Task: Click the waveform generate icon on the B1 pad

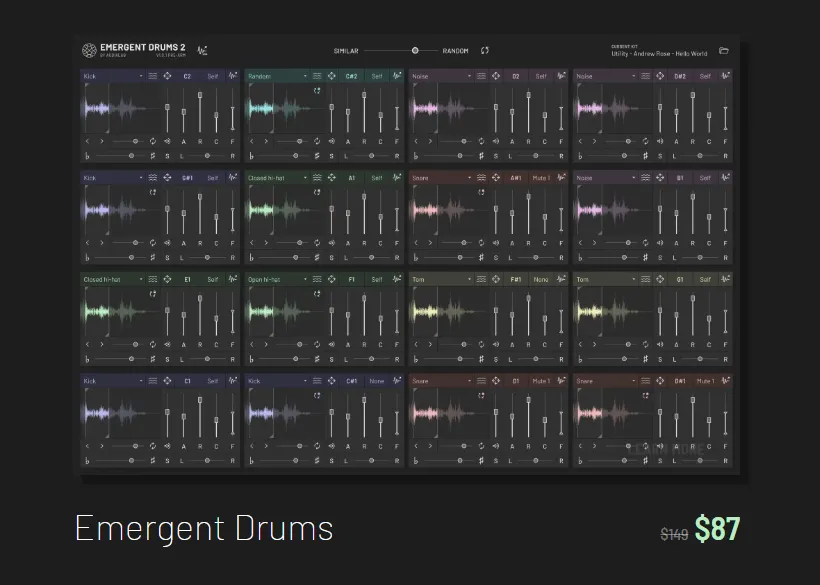Action: pyautogui.click(x=725, y=178)
